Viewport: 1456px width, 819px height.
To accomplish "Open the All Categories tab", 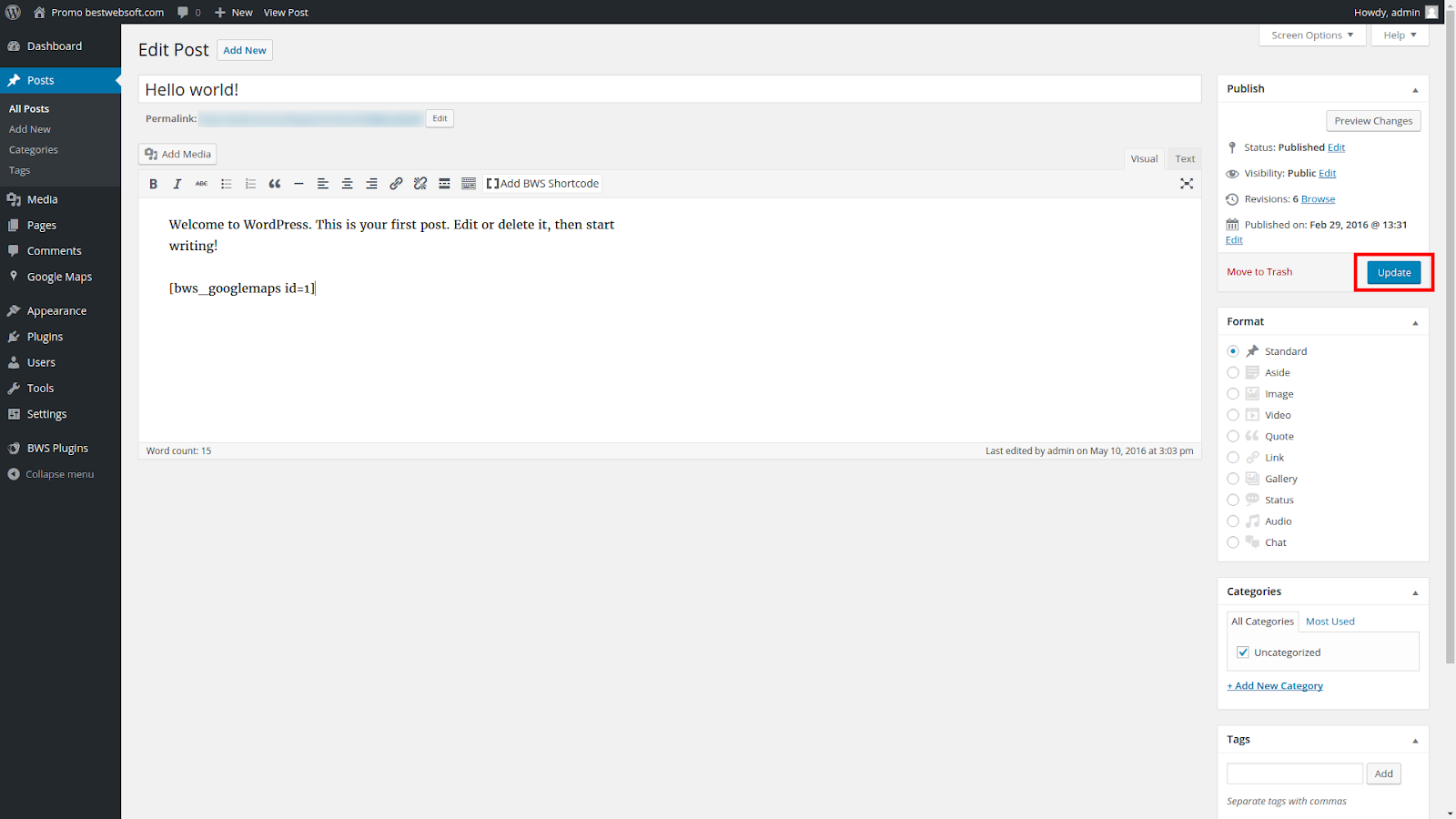I will pyautogui.click(x=1262, y=622).
